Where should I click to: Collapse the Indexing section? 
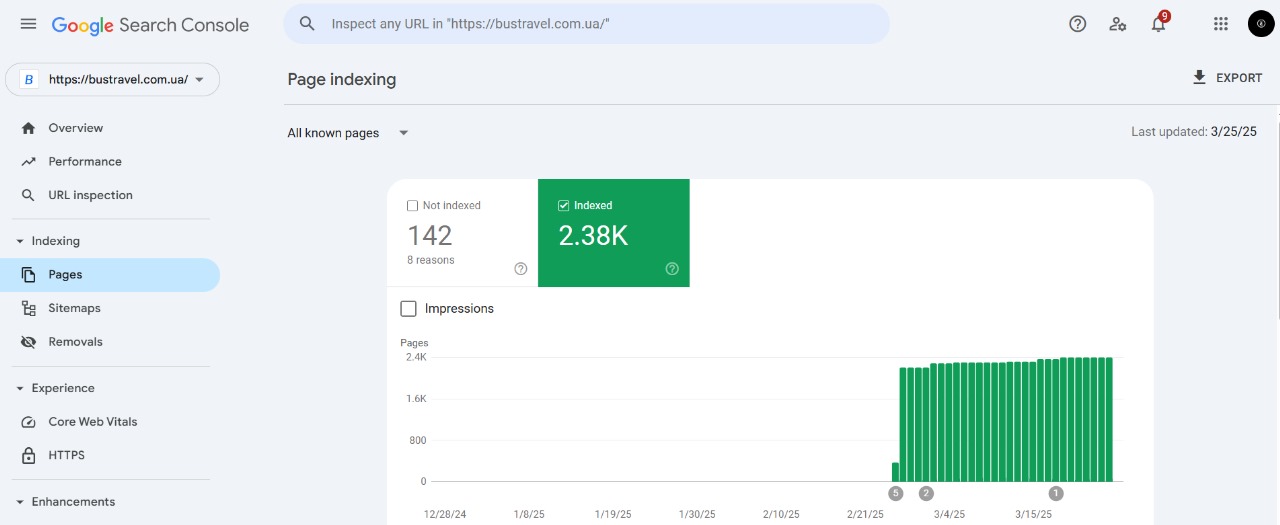(x=20, y=241)
